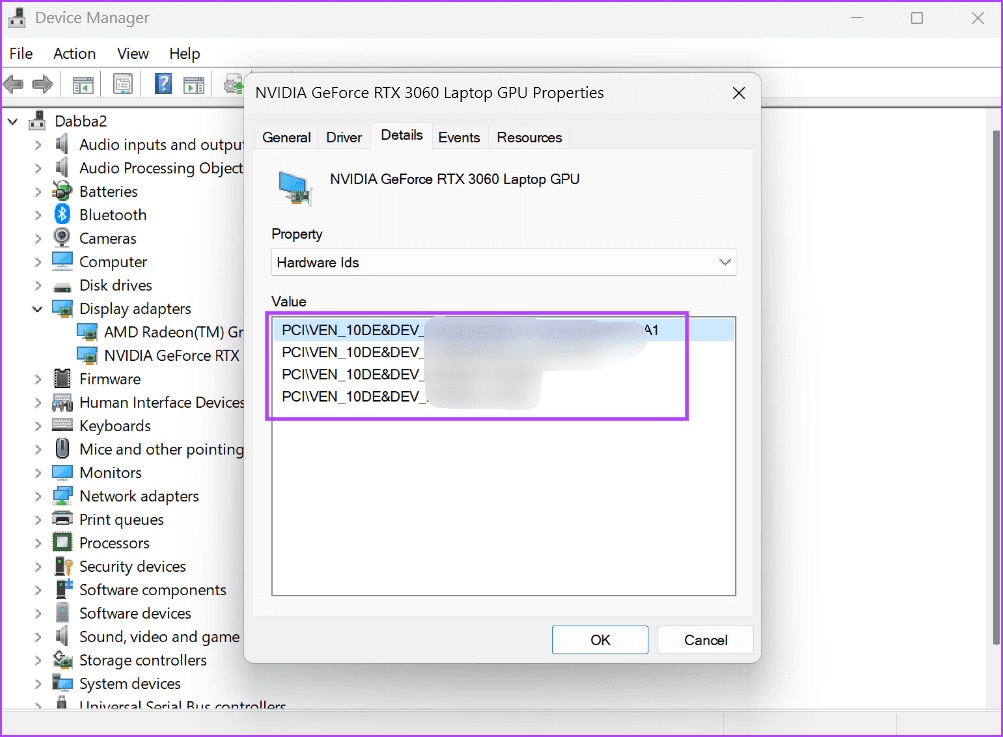Open the Action menu

[74, 53]
